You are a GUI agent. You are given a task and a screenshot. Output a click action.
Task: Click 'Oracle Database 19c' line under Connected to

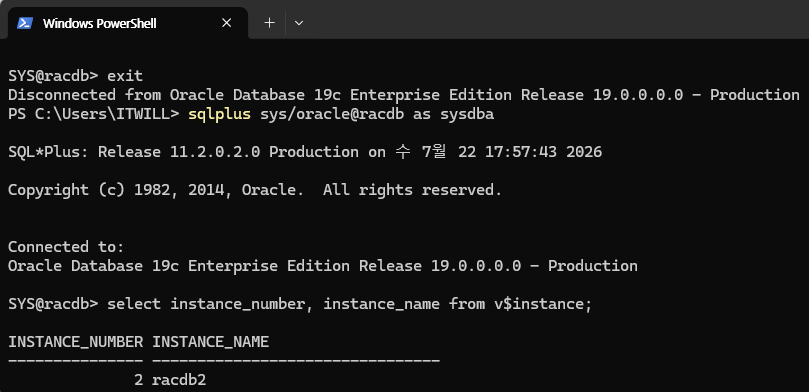point(323,266)
